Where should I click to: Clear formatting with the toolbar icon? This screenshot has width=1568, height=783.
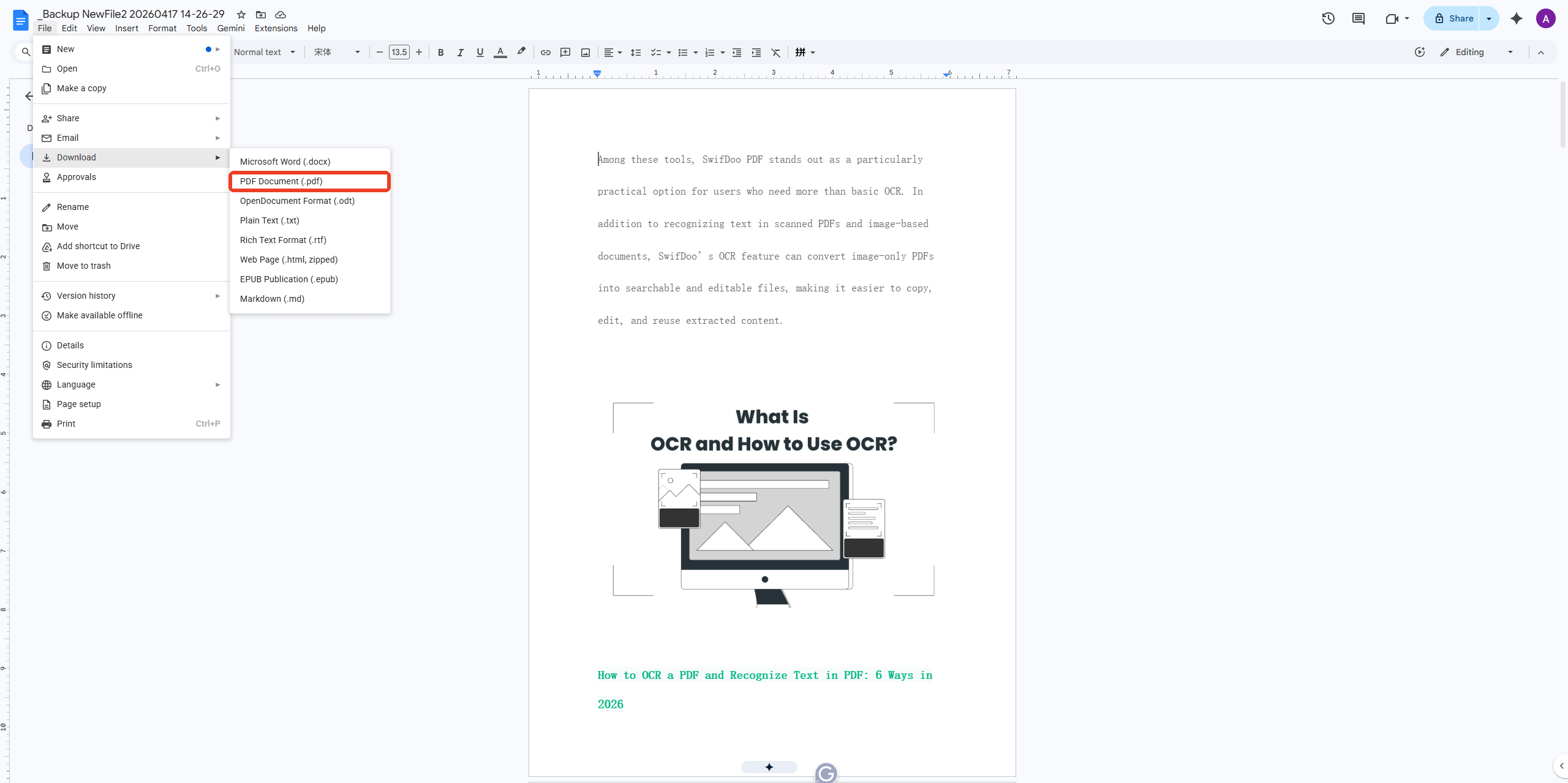[775, 52]
